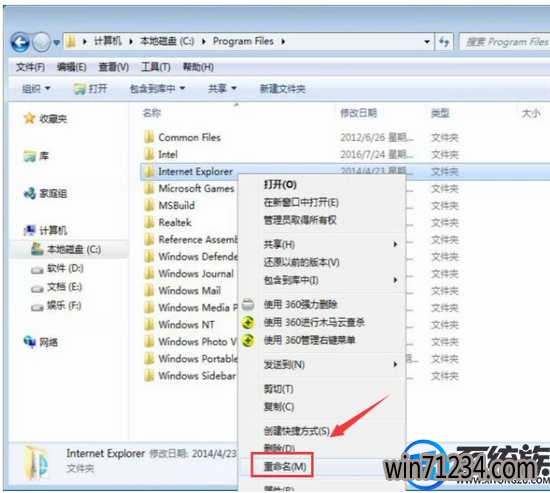Image resolution: width=550 pixels, height=493 pixels.
Task: Select the Common Files folder icon
Action: (149, 136)
